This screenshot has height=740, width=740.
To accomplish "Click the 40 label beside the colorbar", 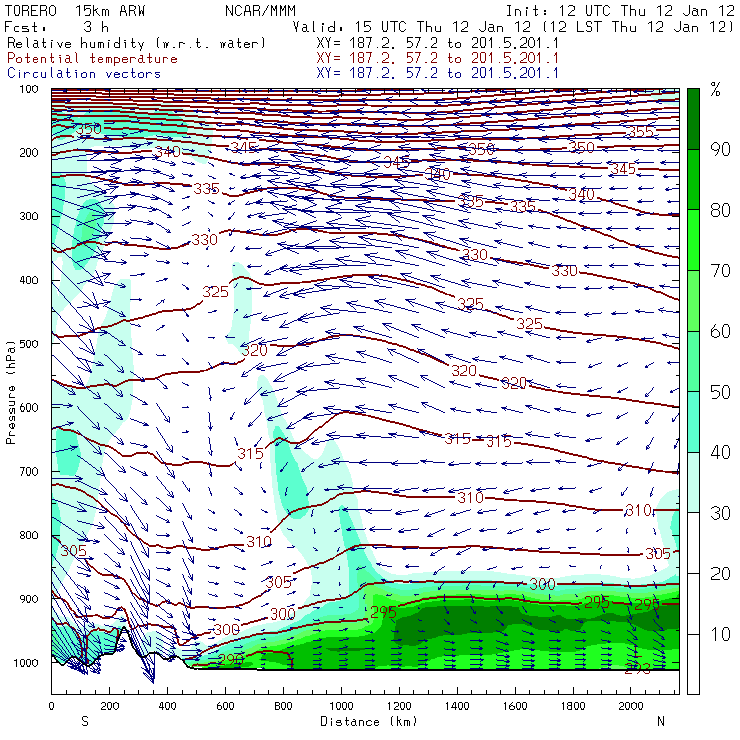I will [721, 453].
